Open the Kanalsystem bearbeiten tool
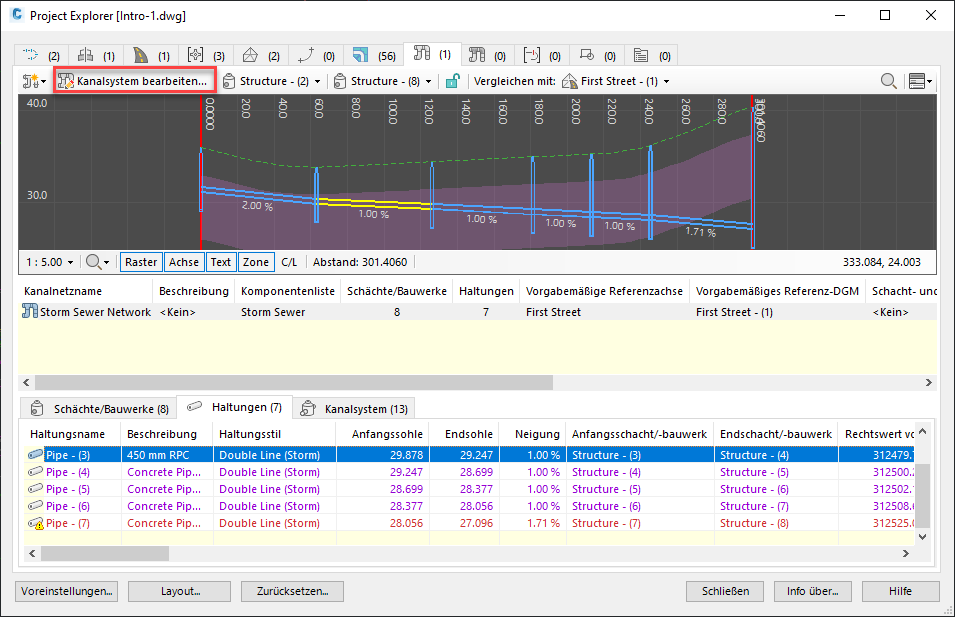 134,81
